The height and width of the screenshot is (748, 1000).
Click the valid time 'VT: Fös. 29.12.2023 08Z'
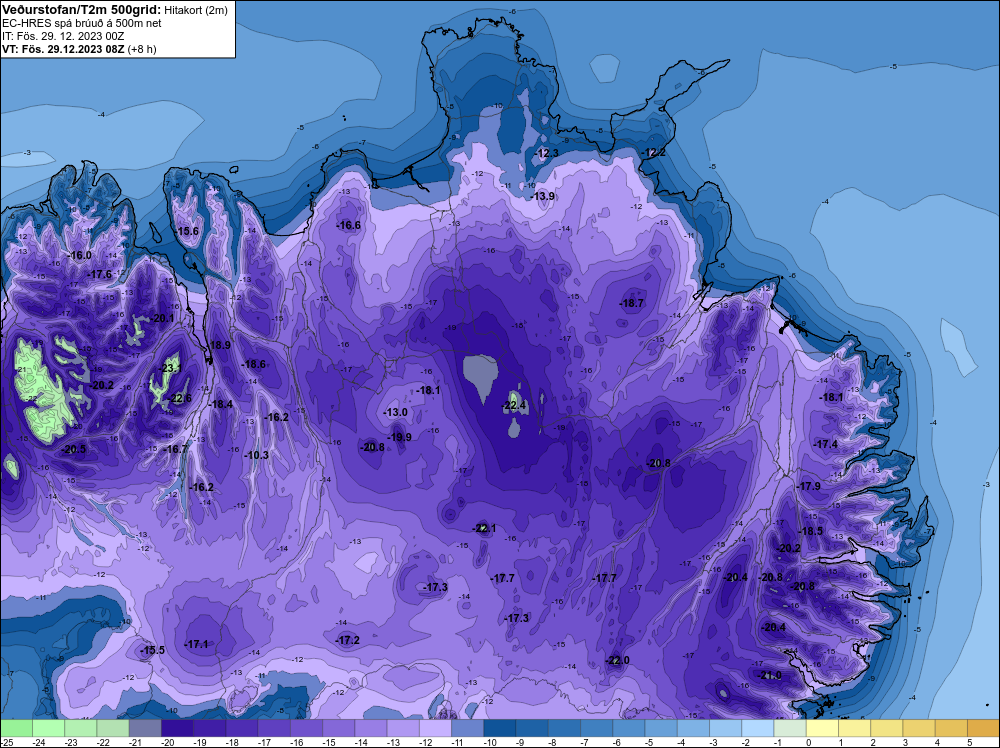(63, 48)
